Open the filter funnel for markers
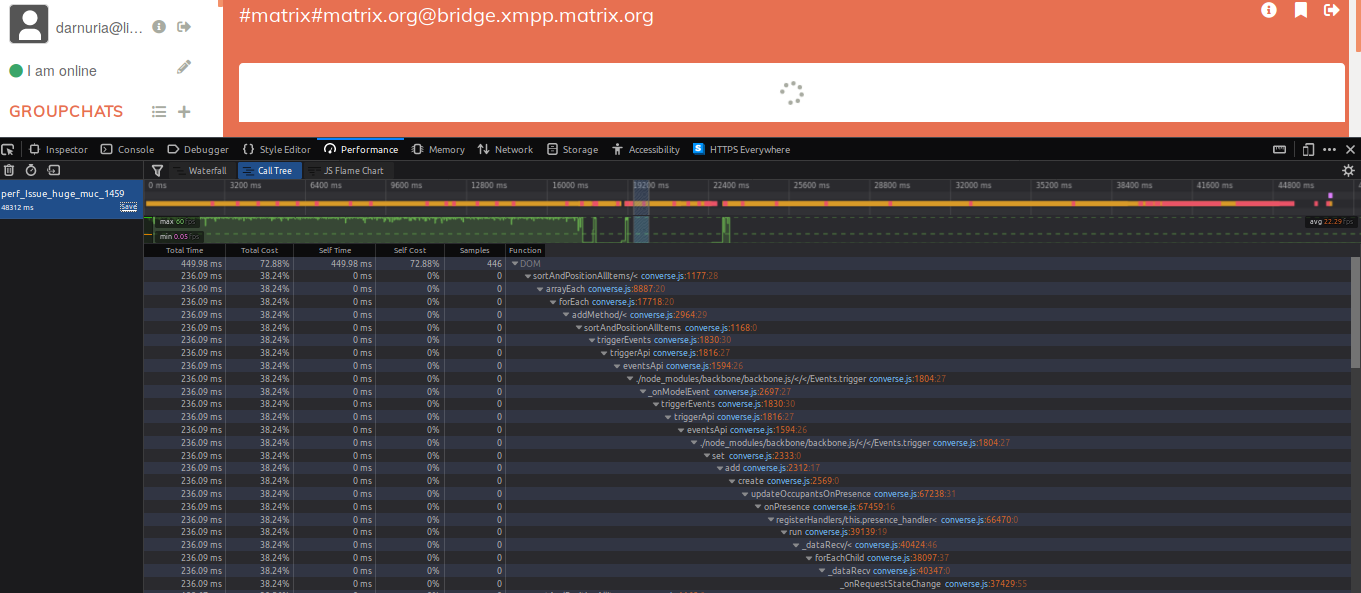 point(157,170)
